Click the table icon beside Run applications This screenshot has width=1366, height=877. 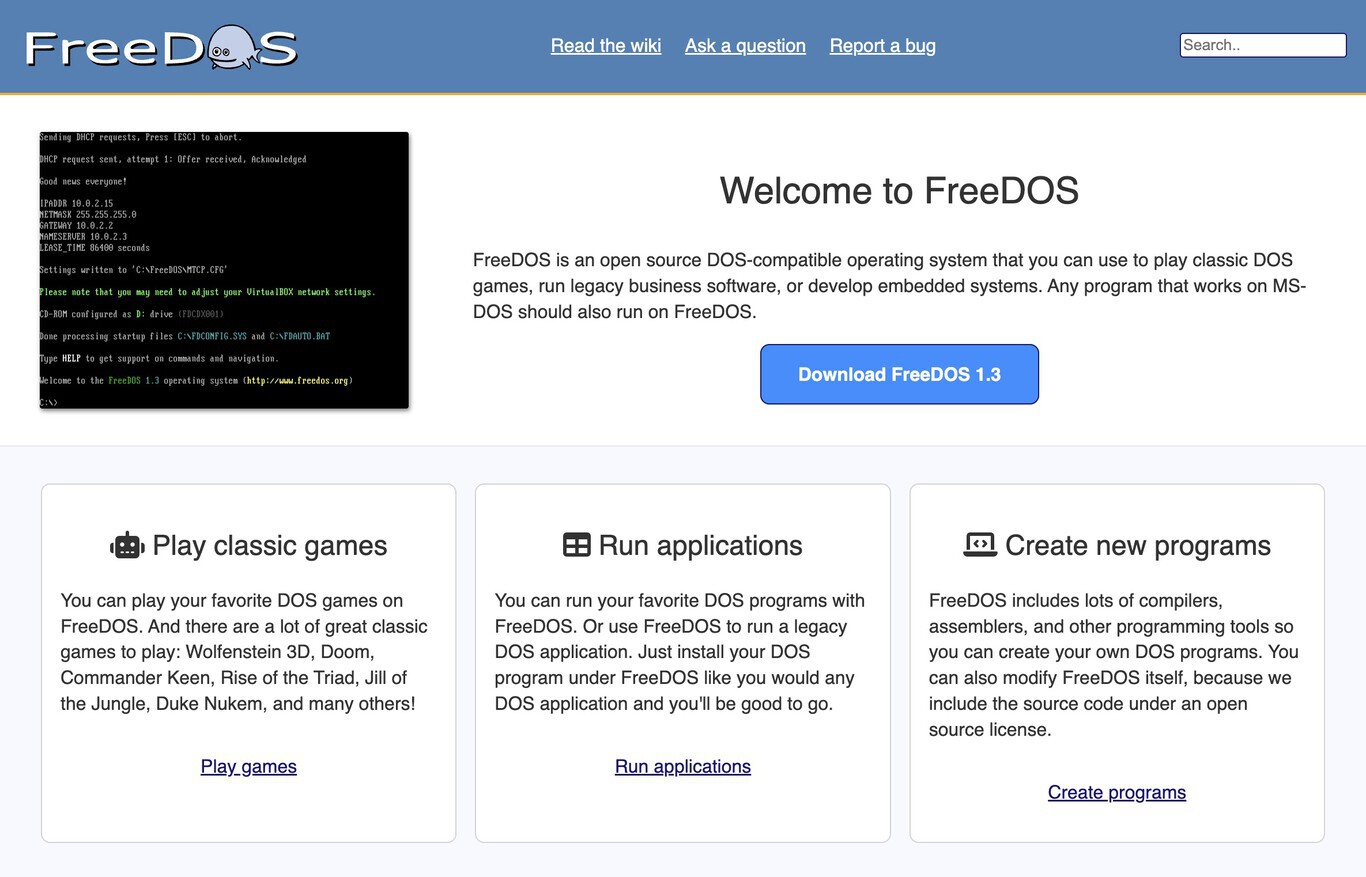point(576,545)
